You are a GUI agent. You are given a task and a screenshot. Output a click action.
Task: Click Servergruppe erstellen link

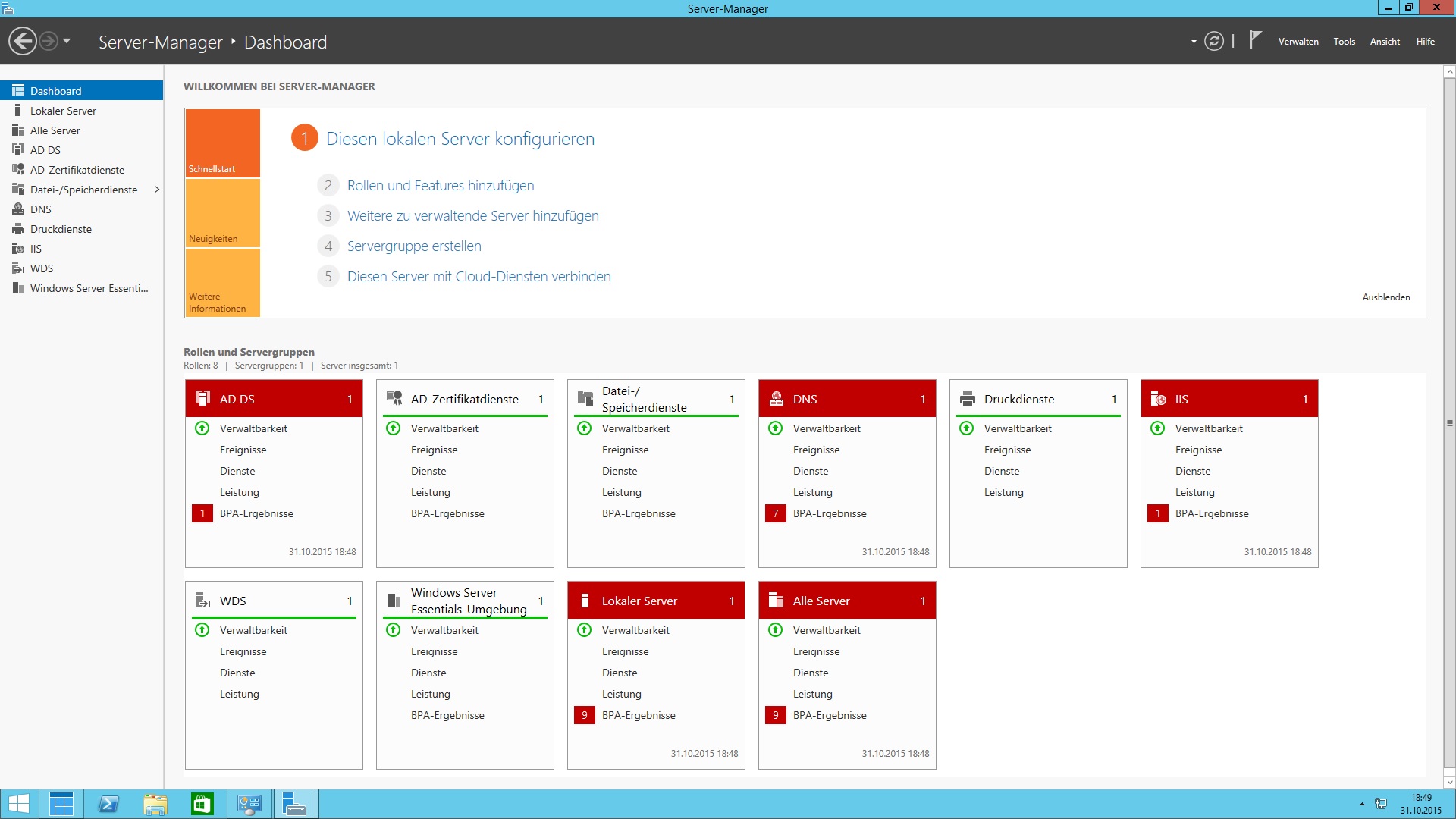pyautogui.click(x=414, y=246)
